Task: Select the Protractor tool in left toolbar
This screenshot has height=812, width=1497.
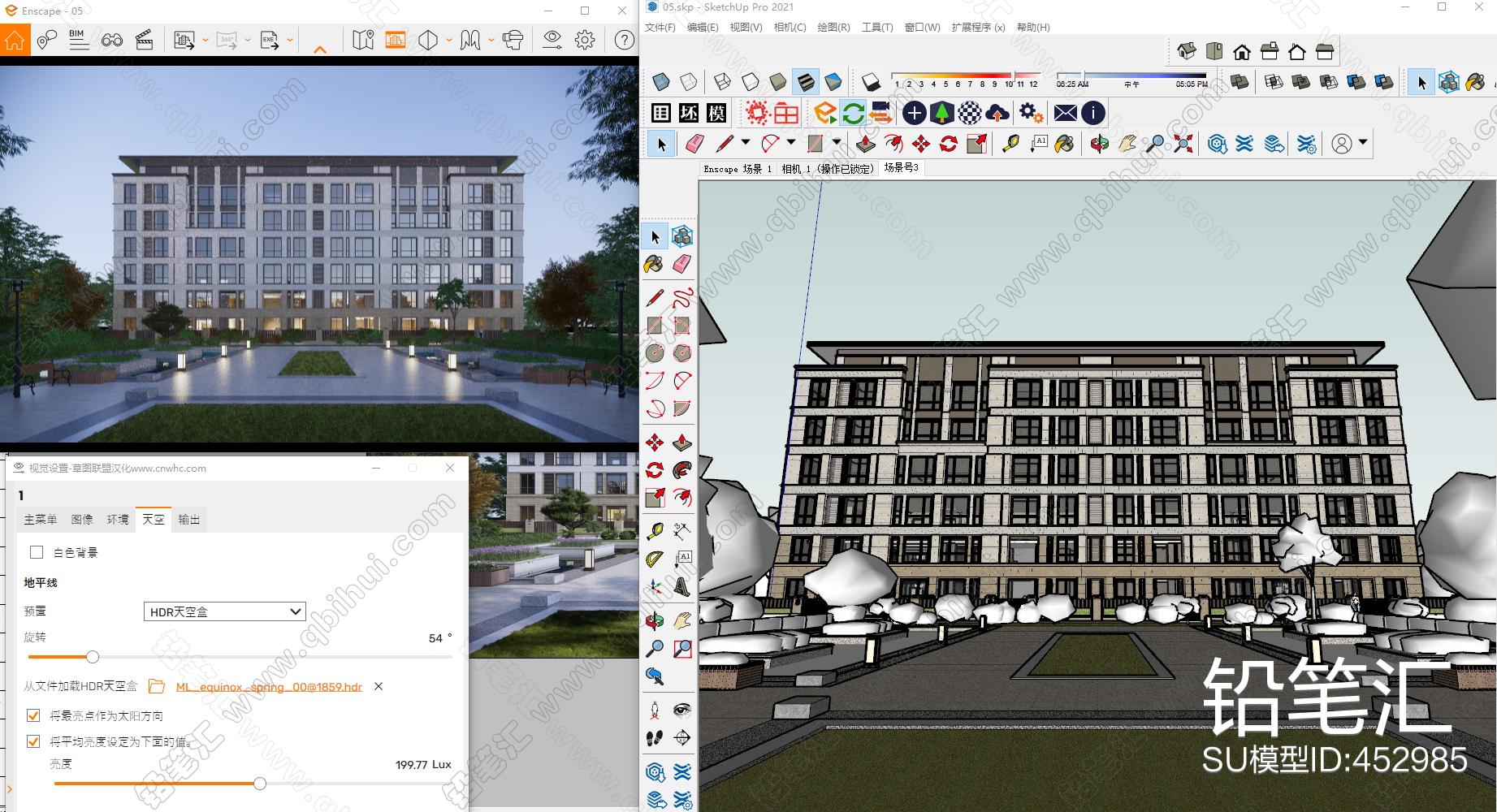Action: pyautogui.click(x=655, y=559)
